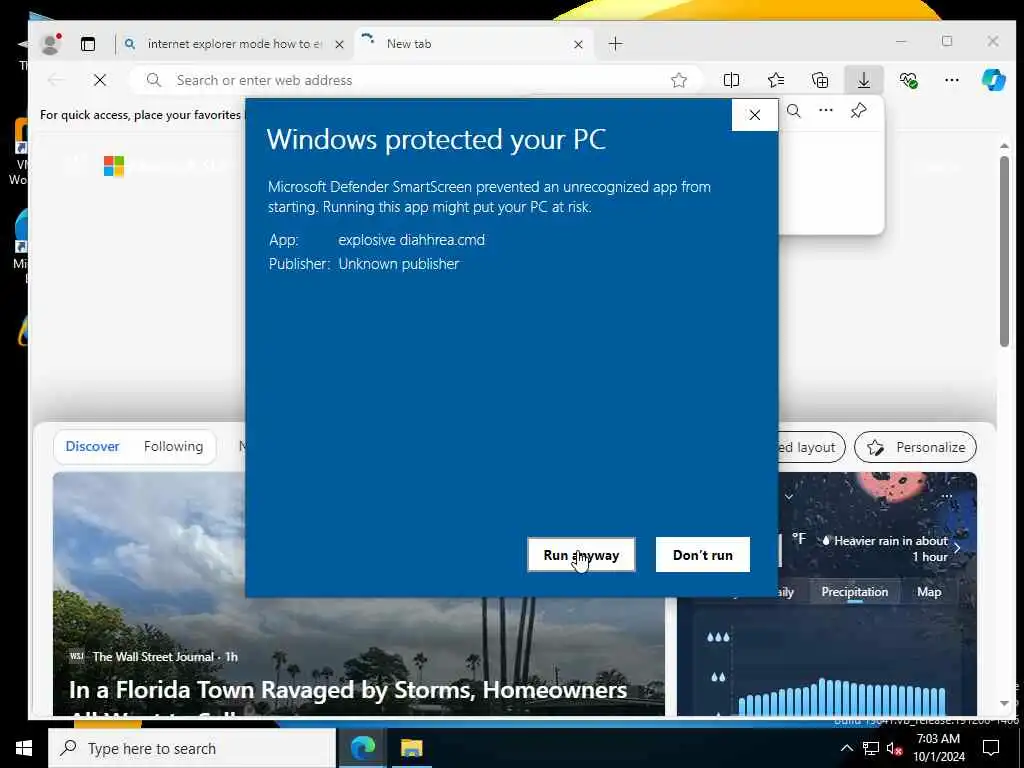
Task: Open weather card more options
Action: tap(946, 496)
